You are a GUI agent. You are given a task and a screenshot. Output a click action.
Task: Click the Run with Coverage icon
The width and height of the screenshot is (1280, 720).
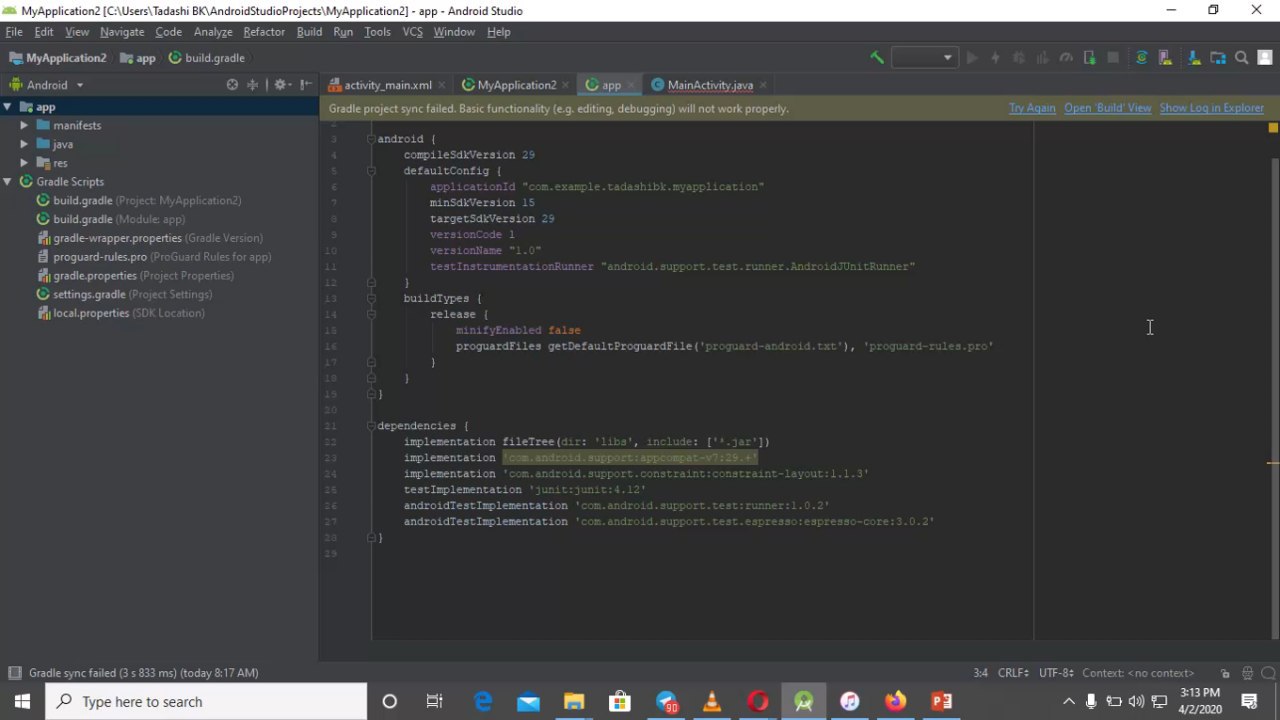[1042, 58]
